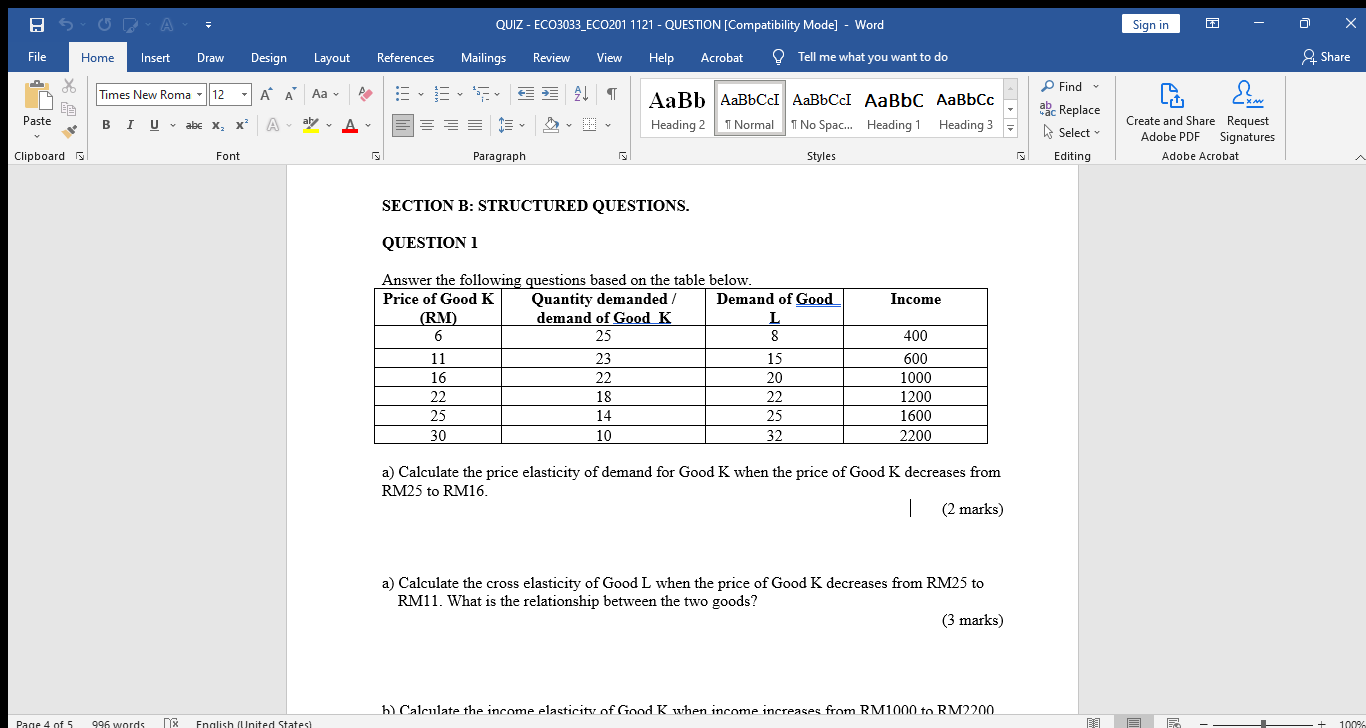Create and Share Adobe PDF
1366x728 pixels.
[1169, 110]
